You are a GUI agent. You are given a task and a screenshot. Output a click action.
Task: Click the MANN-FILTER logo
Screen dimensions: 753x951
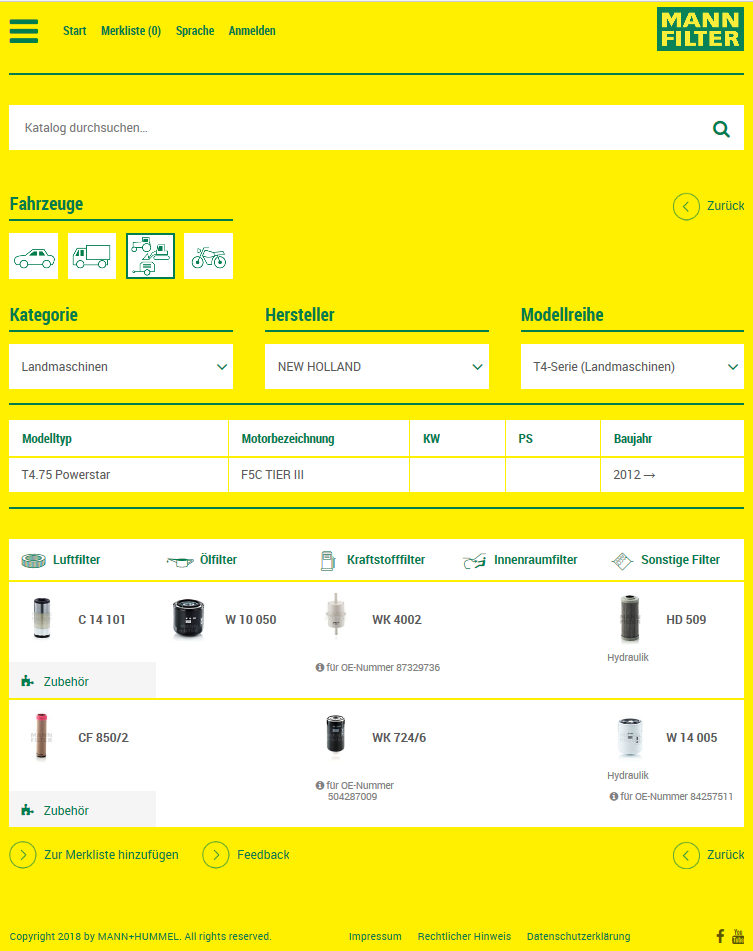tap(700, 30)
